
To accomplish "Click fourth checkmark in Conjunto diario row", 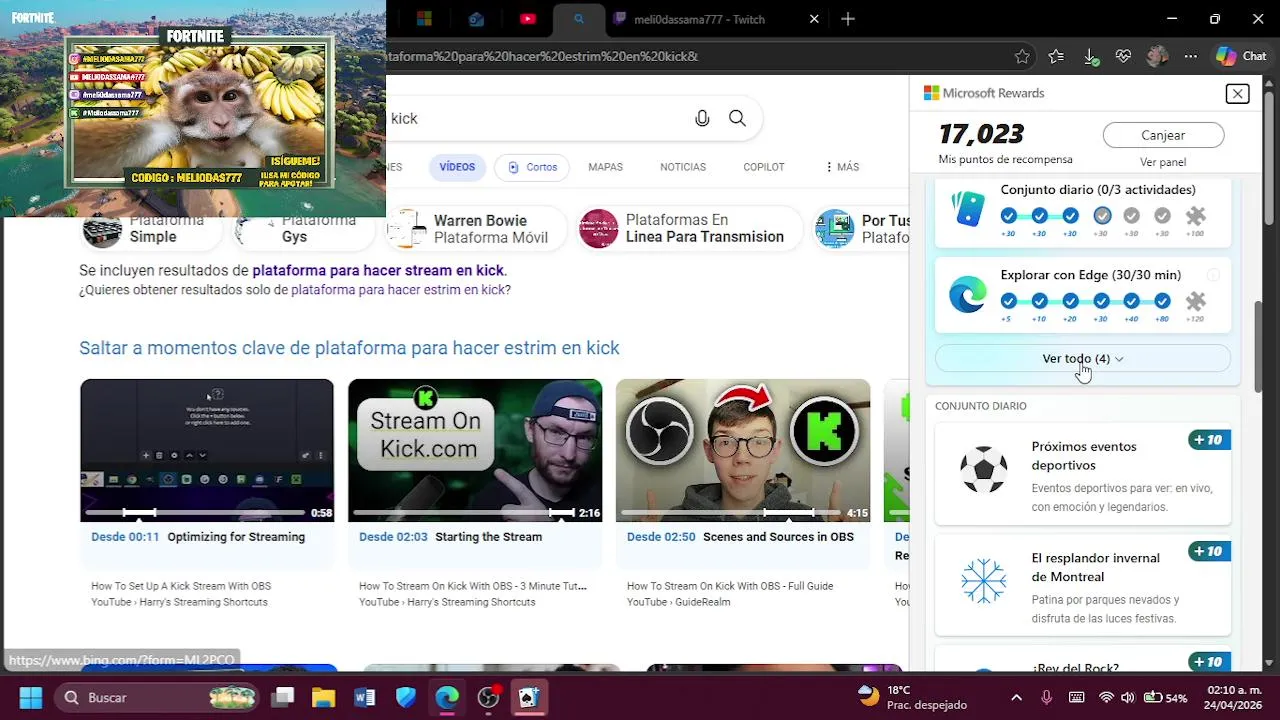I will (1102, 216).
